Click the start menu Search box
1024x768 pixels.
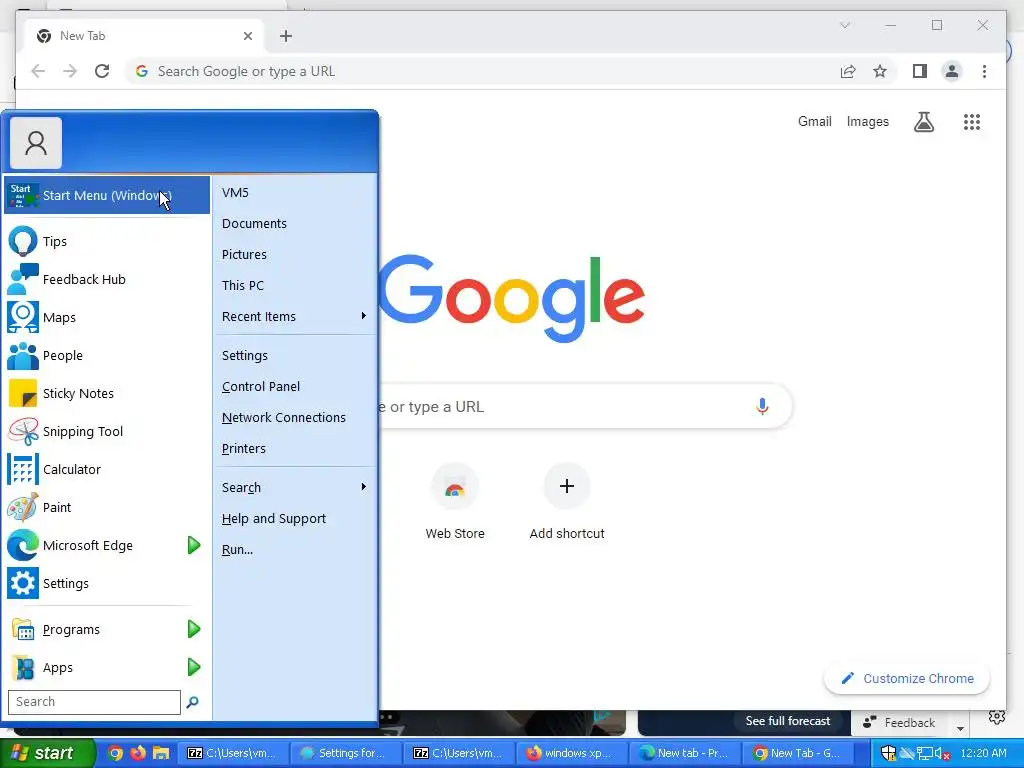click(94, 702)
